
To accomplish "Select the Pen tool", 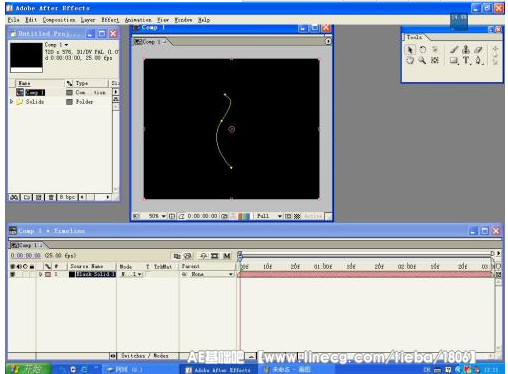I will point(478,61).
